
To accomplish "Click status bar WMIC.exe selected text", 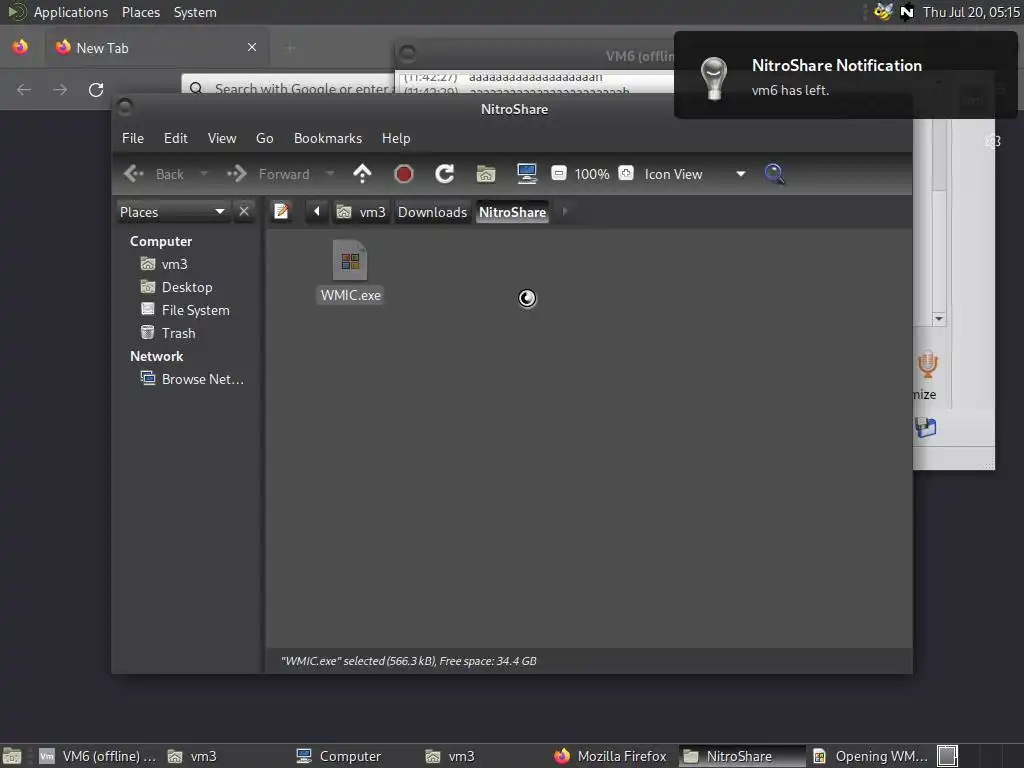I will tap(409, 661).
